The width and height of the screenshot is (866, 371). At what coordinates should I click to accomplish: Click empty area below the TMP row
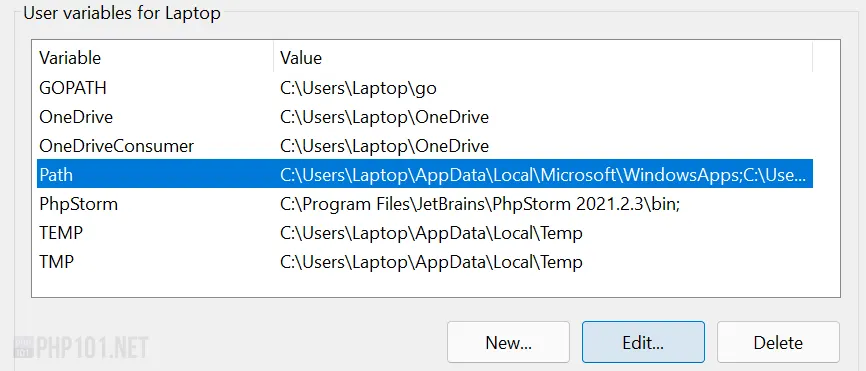tap(436, 286)
